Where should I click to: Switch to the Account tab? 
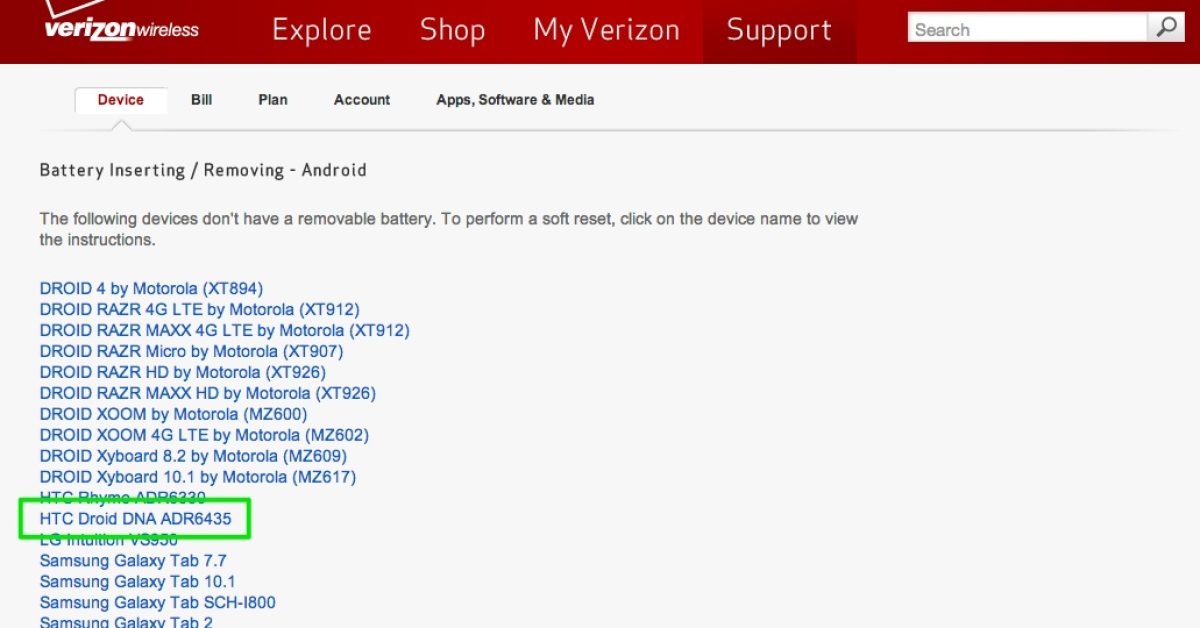(362, 100)
